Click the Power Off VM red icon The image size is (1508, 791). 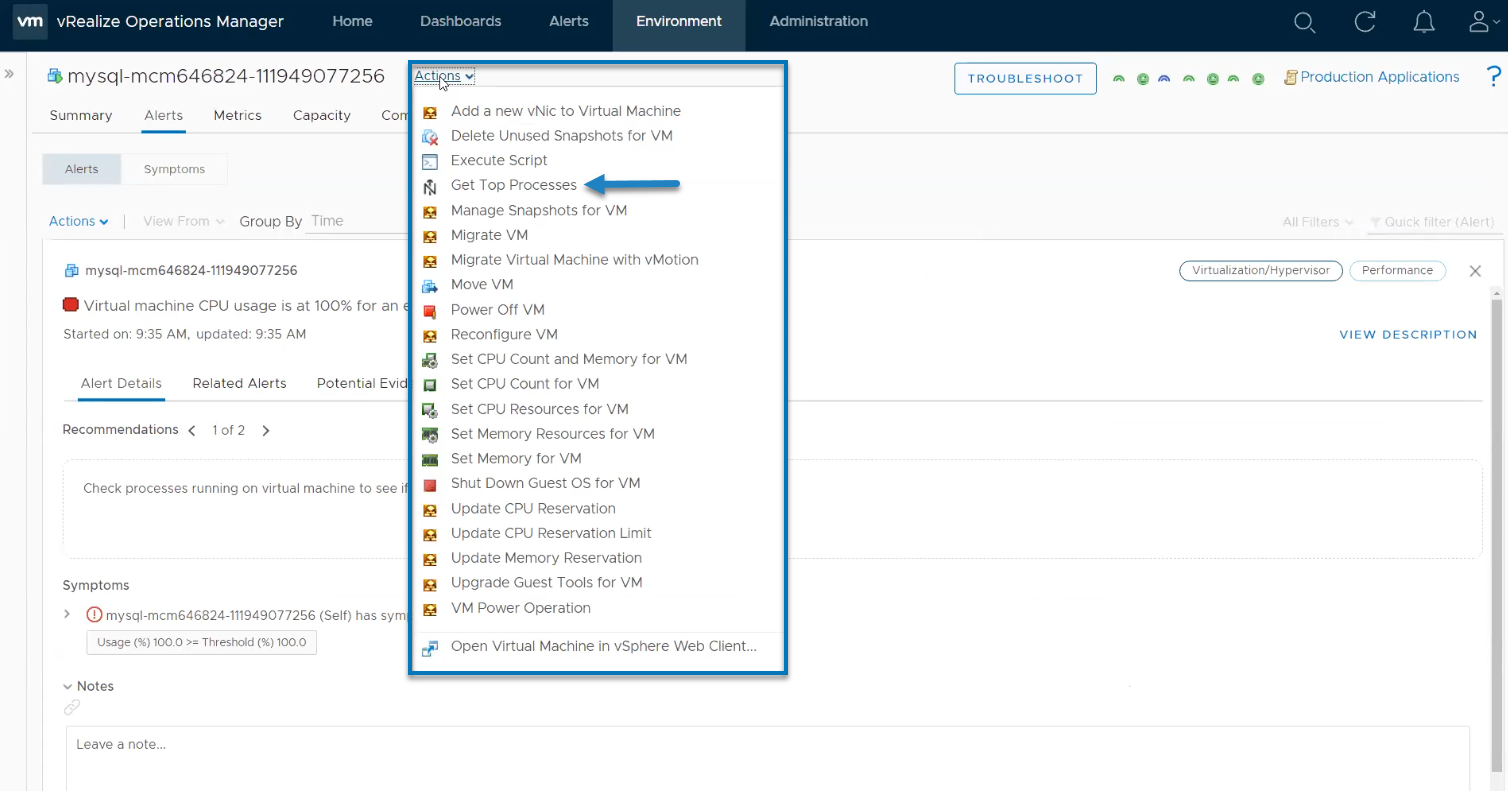tap(430, 310)
